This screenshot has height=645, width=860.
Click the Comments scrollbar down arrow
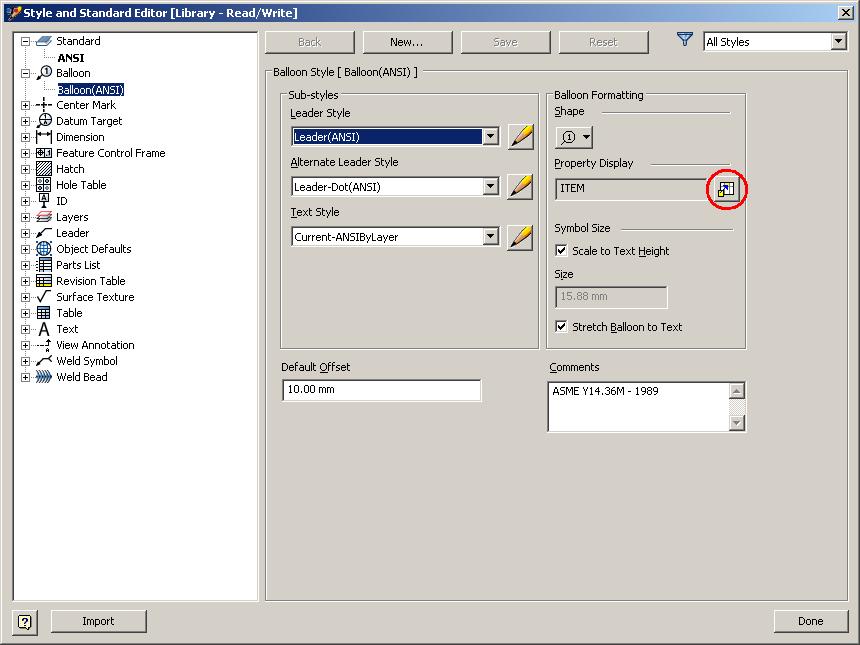737,423
